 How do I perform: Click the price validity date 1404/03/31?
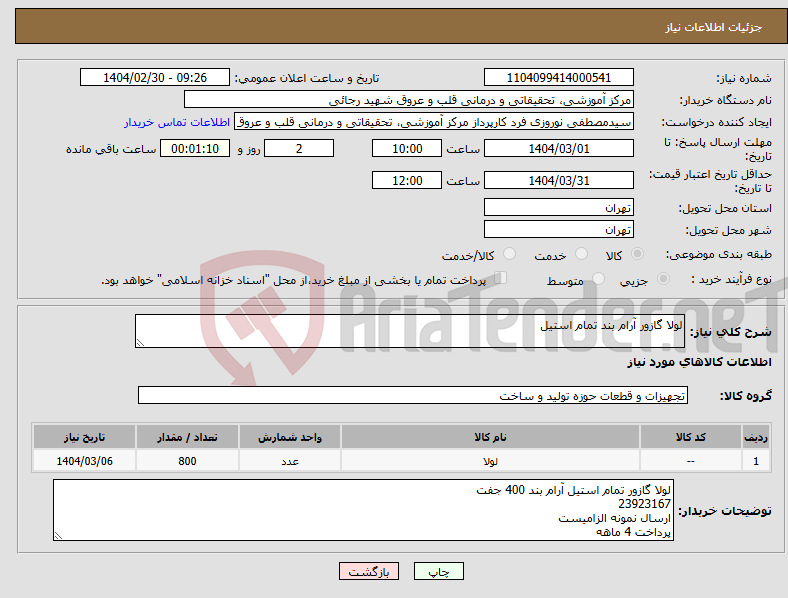click(x=558, y=180)
